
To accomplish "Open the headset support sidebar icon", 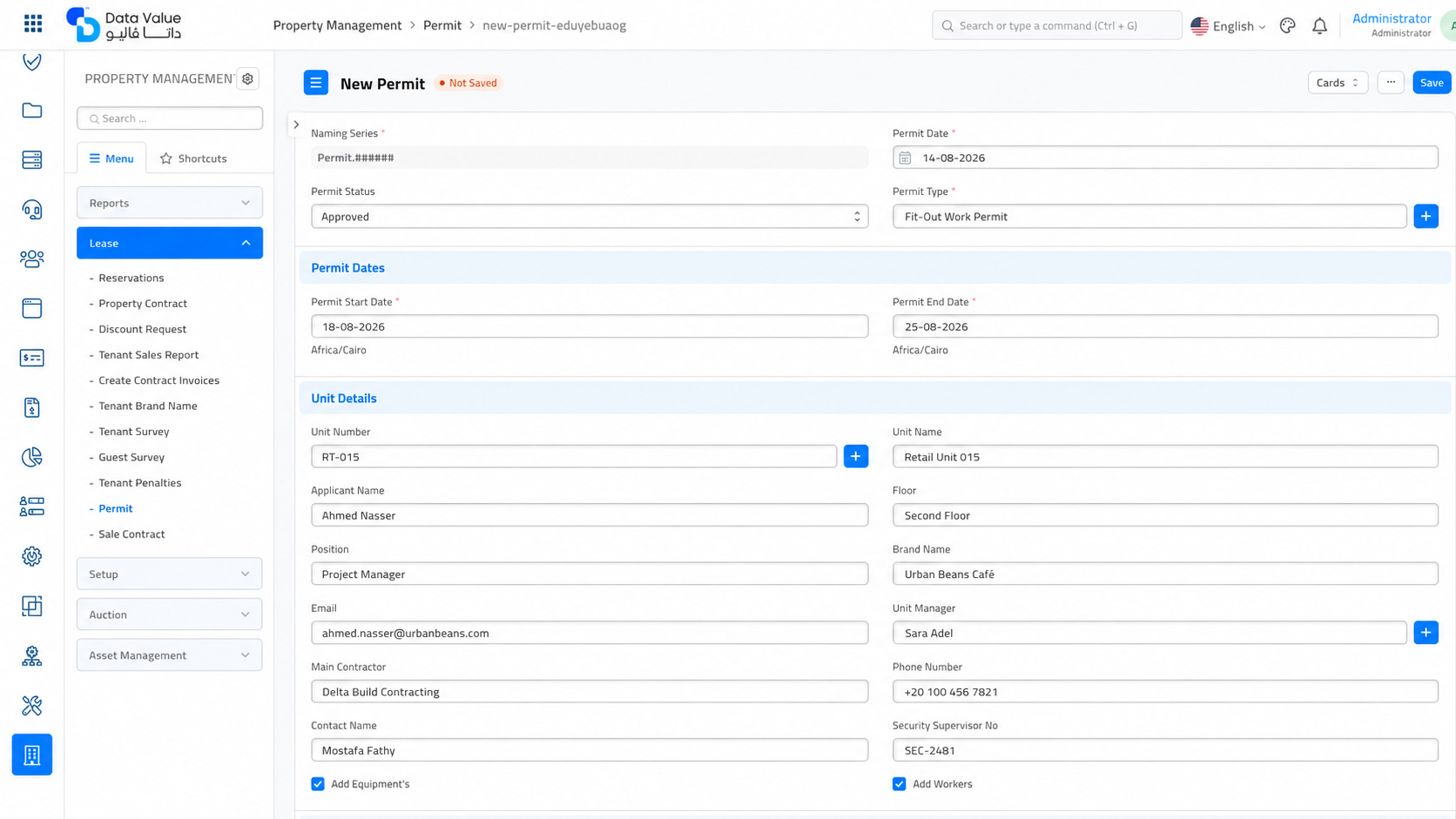I will 32,210.
